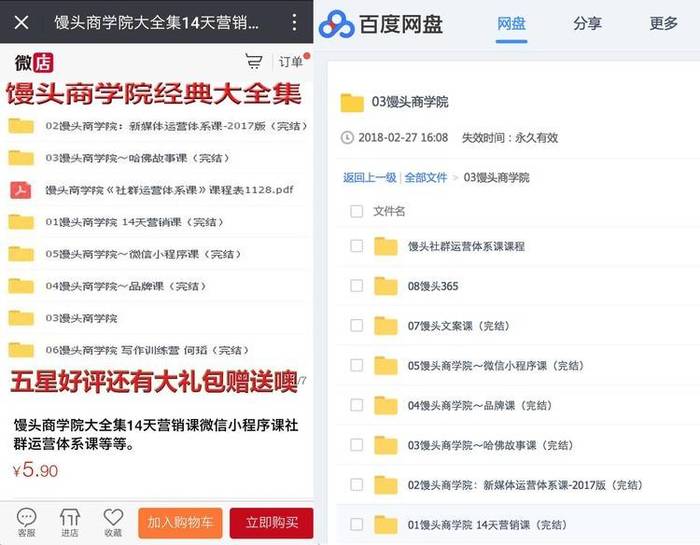
Task: Check the 07馒头文案课 checkbox
Action: pyautogui.click(x=357, y=325)
